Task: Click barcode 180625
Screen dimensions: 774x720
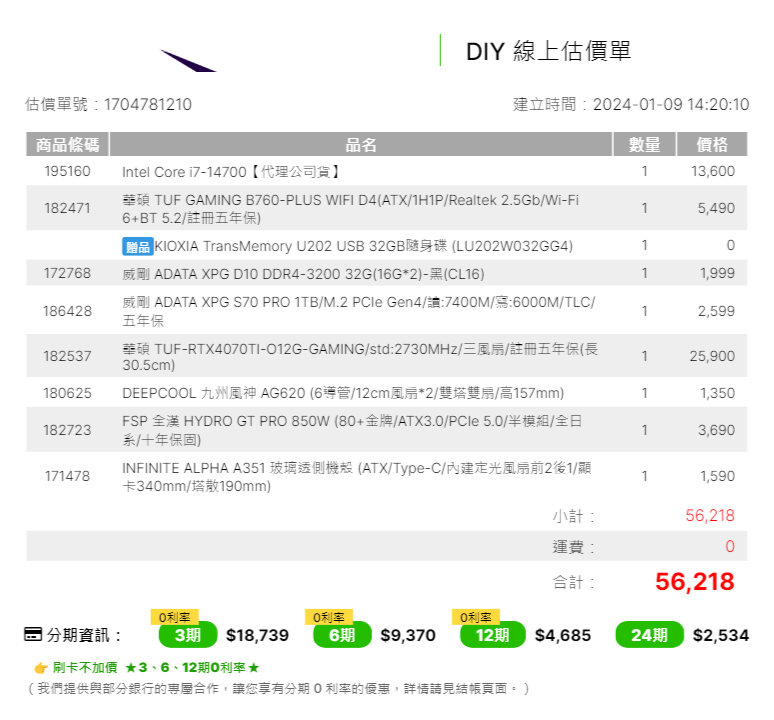Action: tap(67, 393)
